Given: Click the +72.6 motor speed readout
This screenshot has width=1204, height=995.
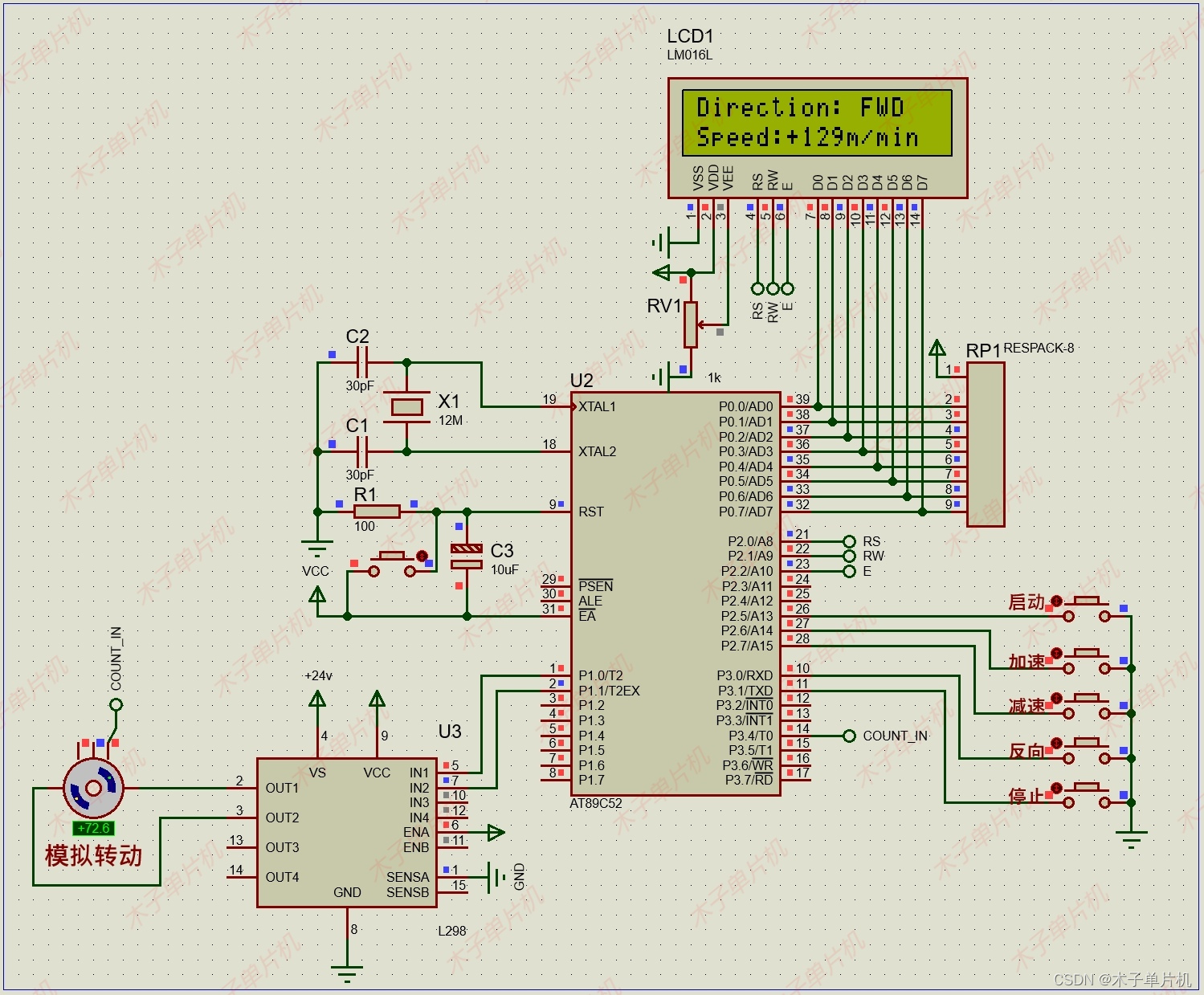Looking at the screenshot, I should pyautogui.click(x=93, y=828).
